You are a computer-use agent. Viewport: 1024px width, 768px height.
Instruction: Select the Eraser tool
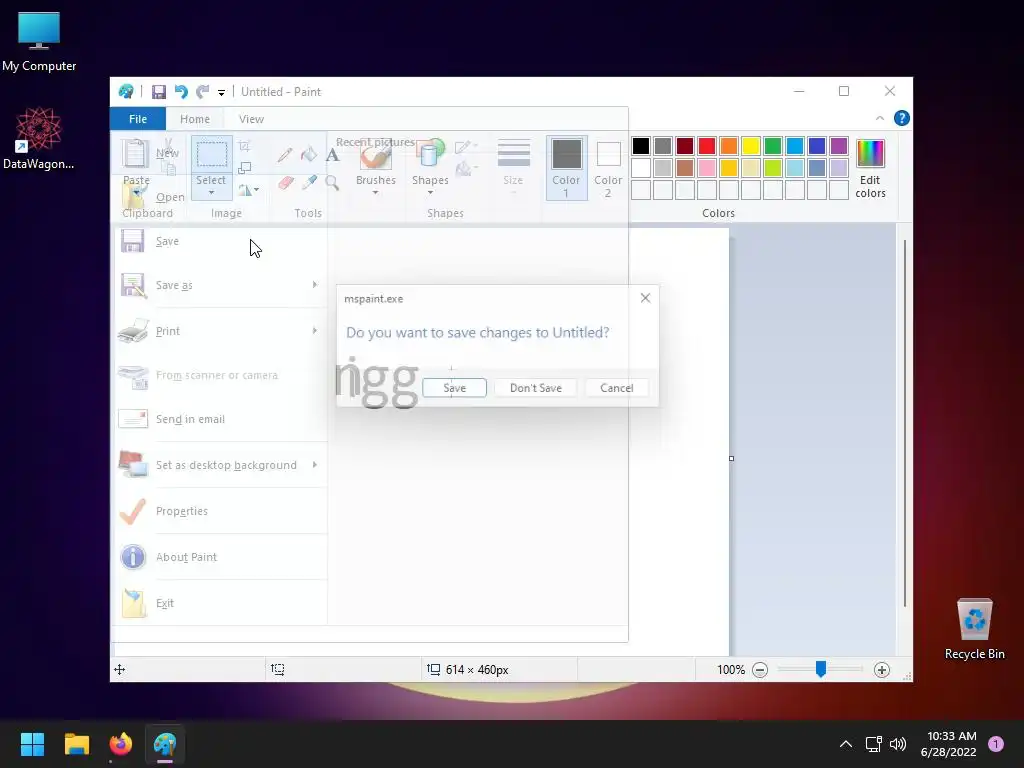(285, 182)
